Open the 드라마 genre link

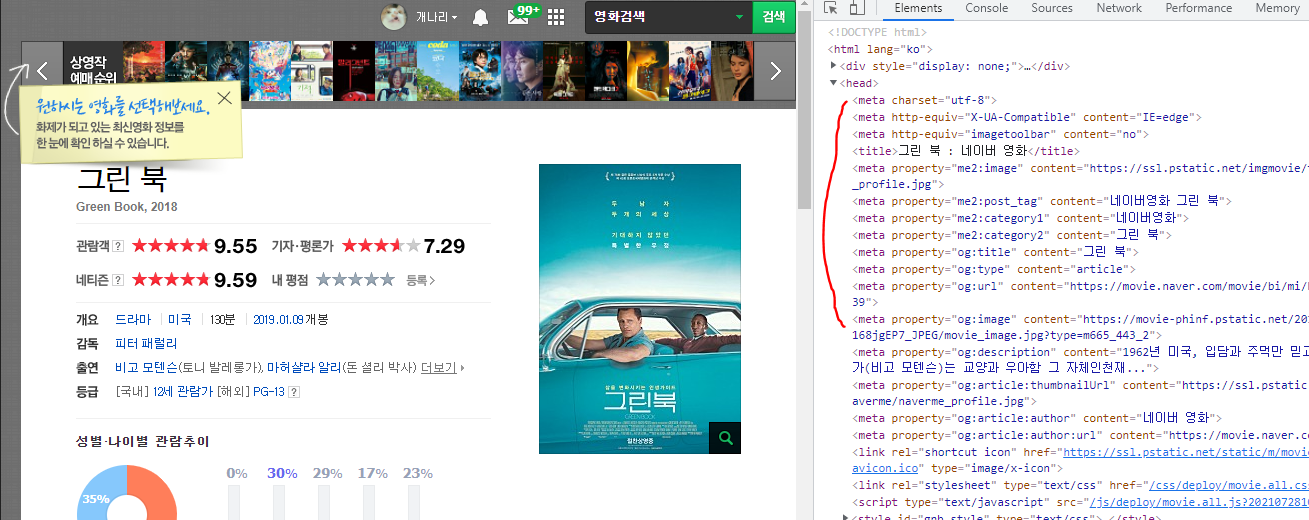point(133,320)
